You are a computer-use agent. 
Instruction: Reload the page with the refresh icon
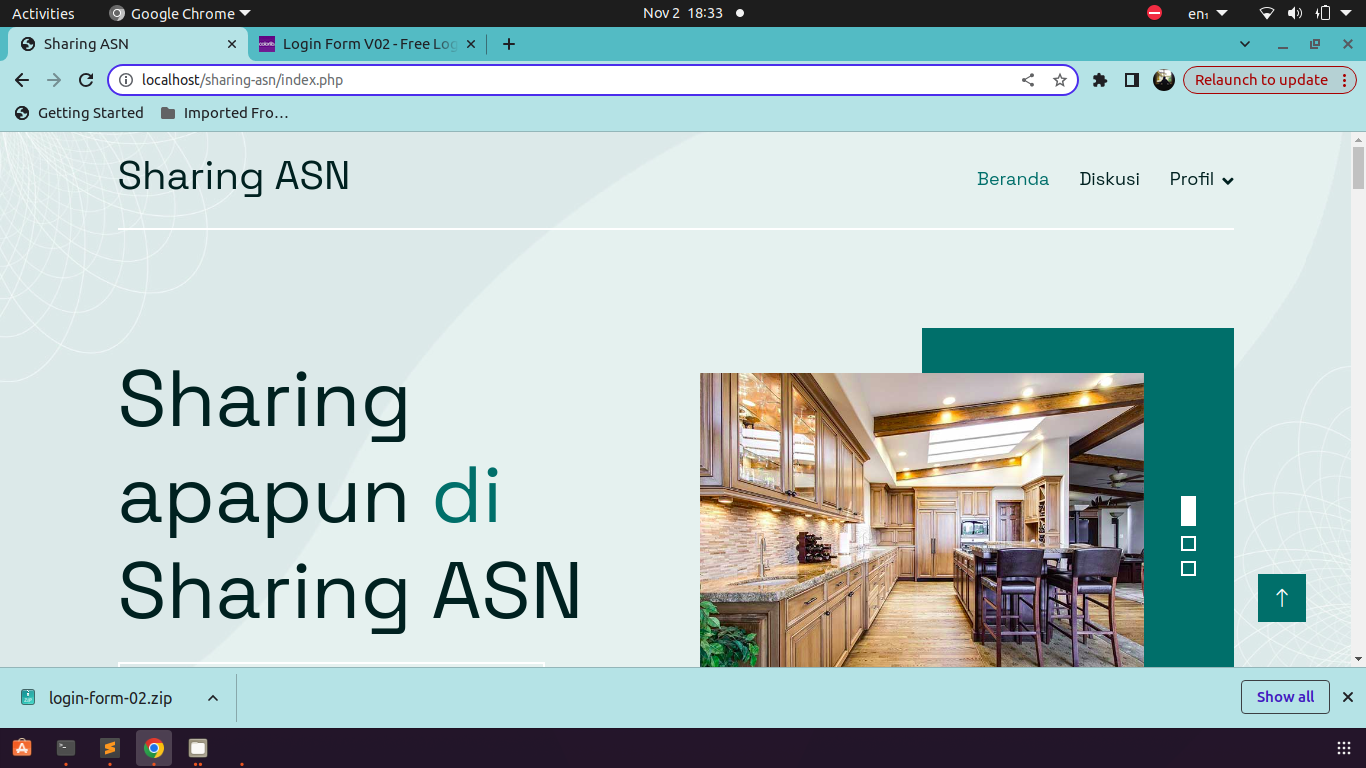(86, 80)
